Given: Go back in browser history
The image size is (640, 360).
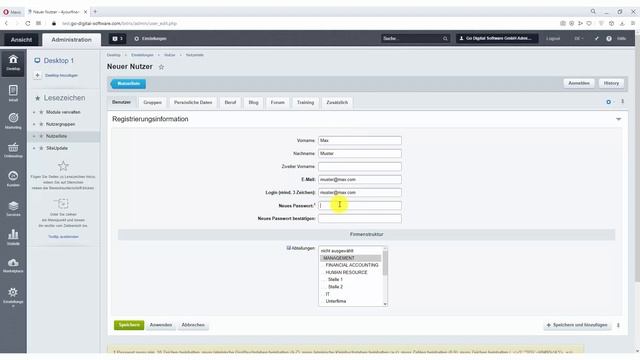Looking at the screenshot, I should 7,23.
